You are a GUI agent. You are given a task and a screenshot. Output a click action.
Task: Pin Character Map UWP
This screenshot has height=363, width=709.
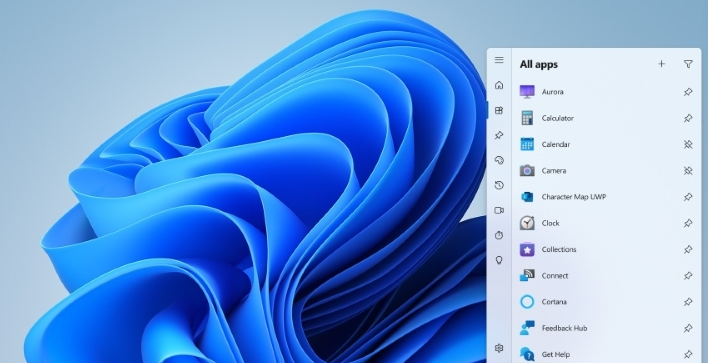tap(688, 197)
